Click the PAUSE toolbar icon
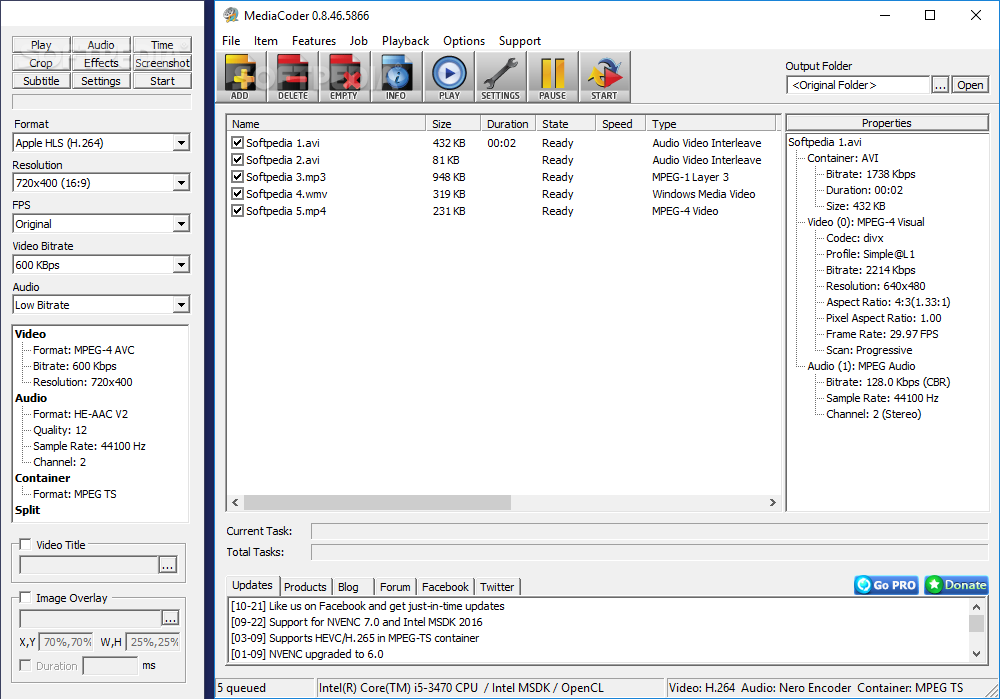The image size is (1000, 699). click(x=552, y=77)
